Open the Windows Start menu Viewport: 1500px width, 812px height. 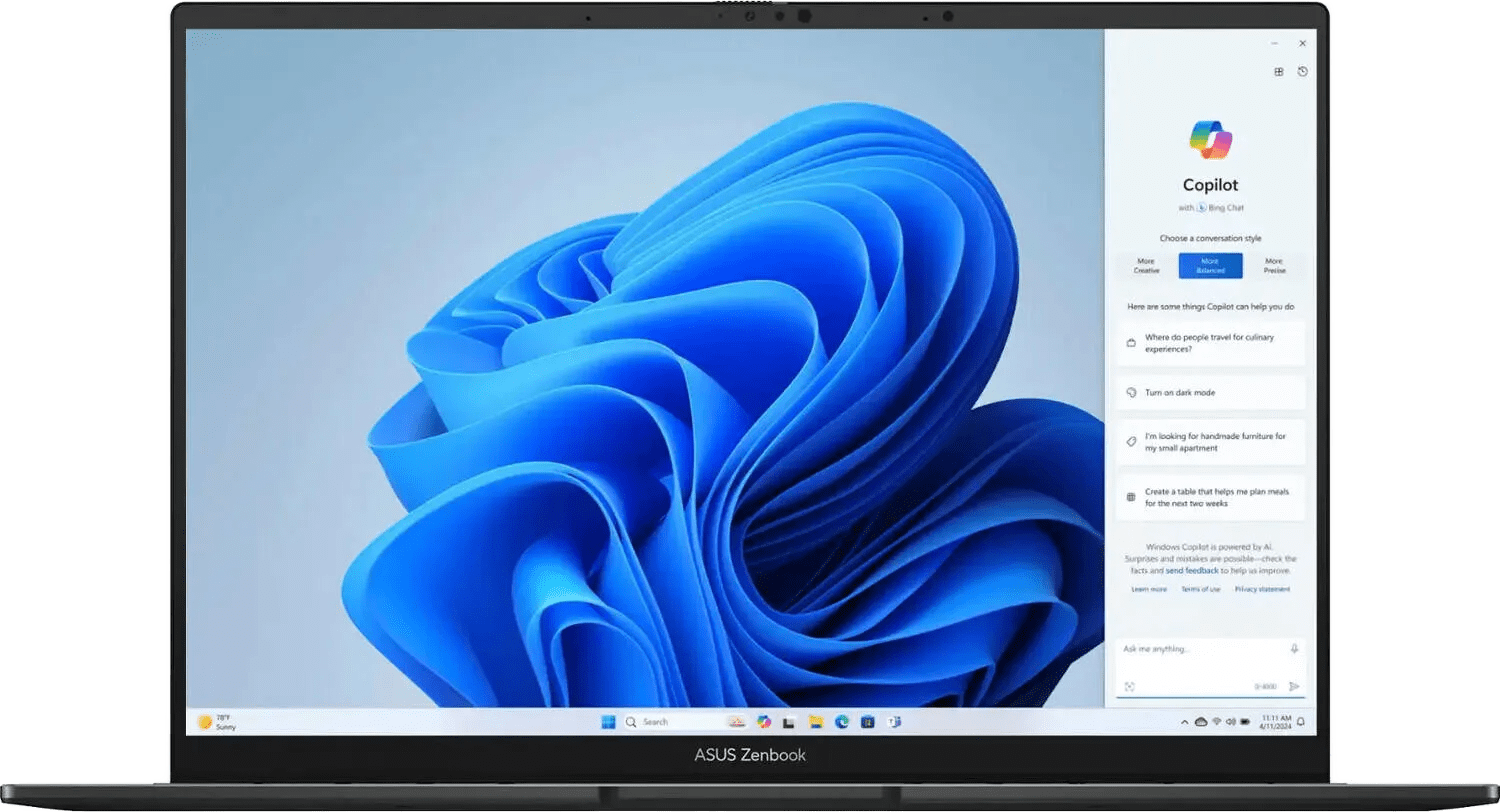tap(608, 722)
